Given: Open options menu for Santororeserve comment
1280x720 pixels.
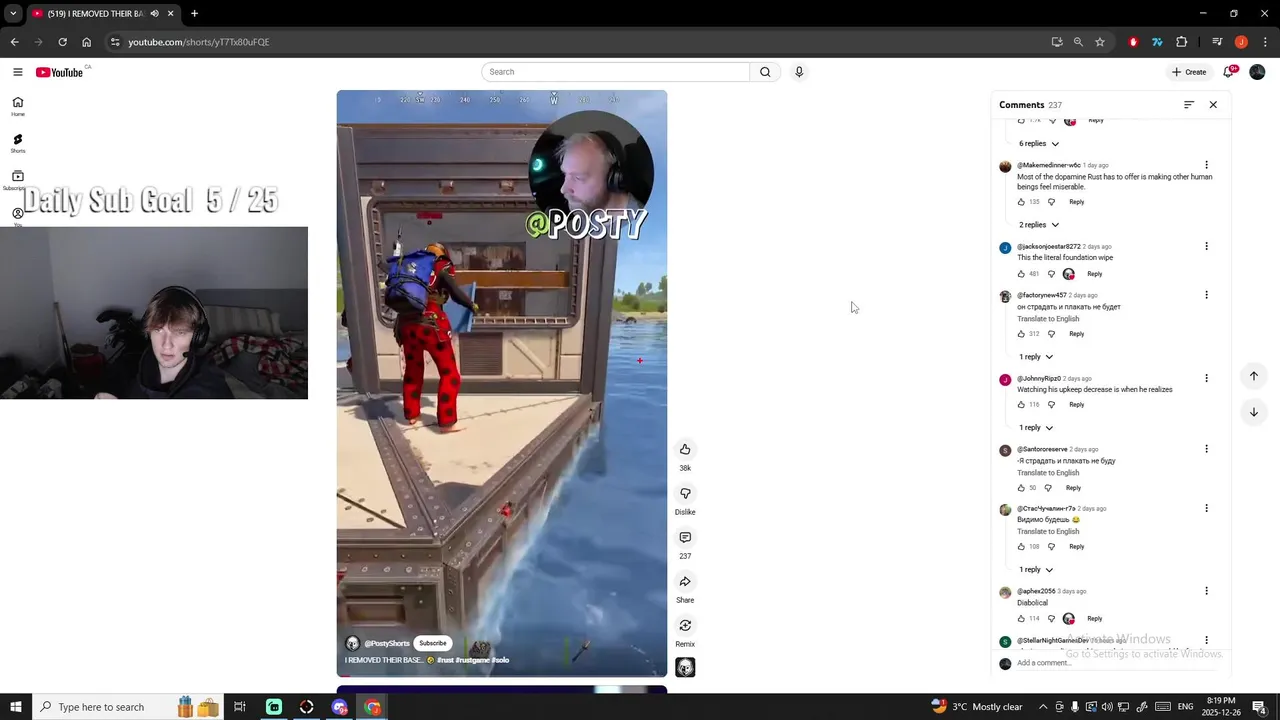Looking at the screenshot, I should click(1206, 449).
